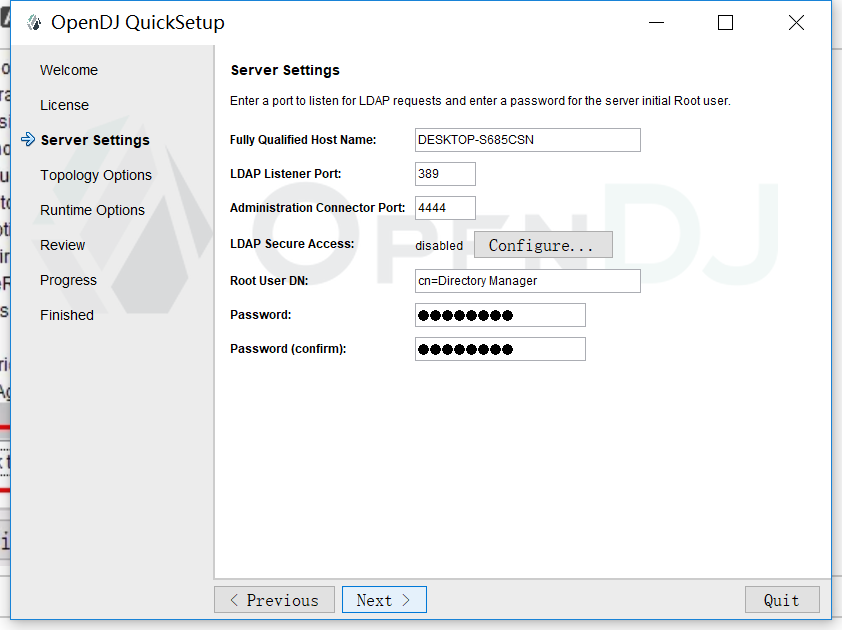The width and height of the screenshot is (842, 630).
Task: Minimize the OpenDJ QuickSetup window
Action: tap(656, 23)
